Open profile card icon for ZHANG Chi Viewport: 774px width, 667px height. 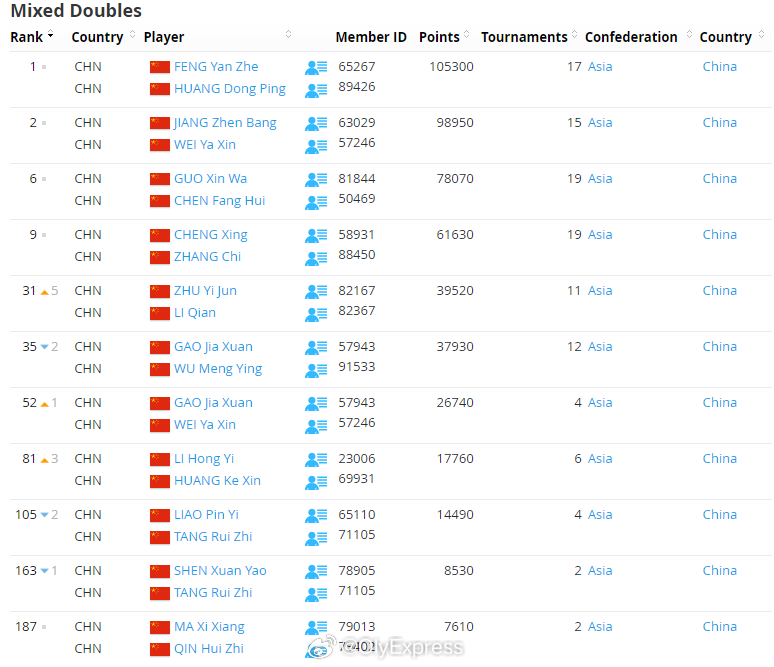(316, 258)
